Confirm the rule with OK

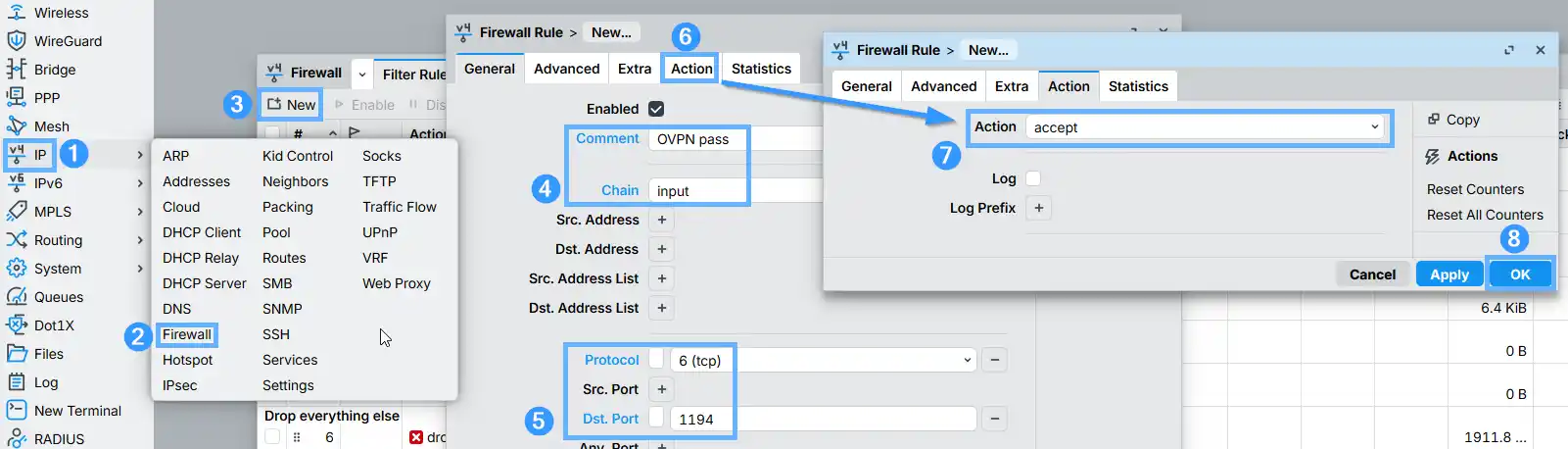[1520, 274]
